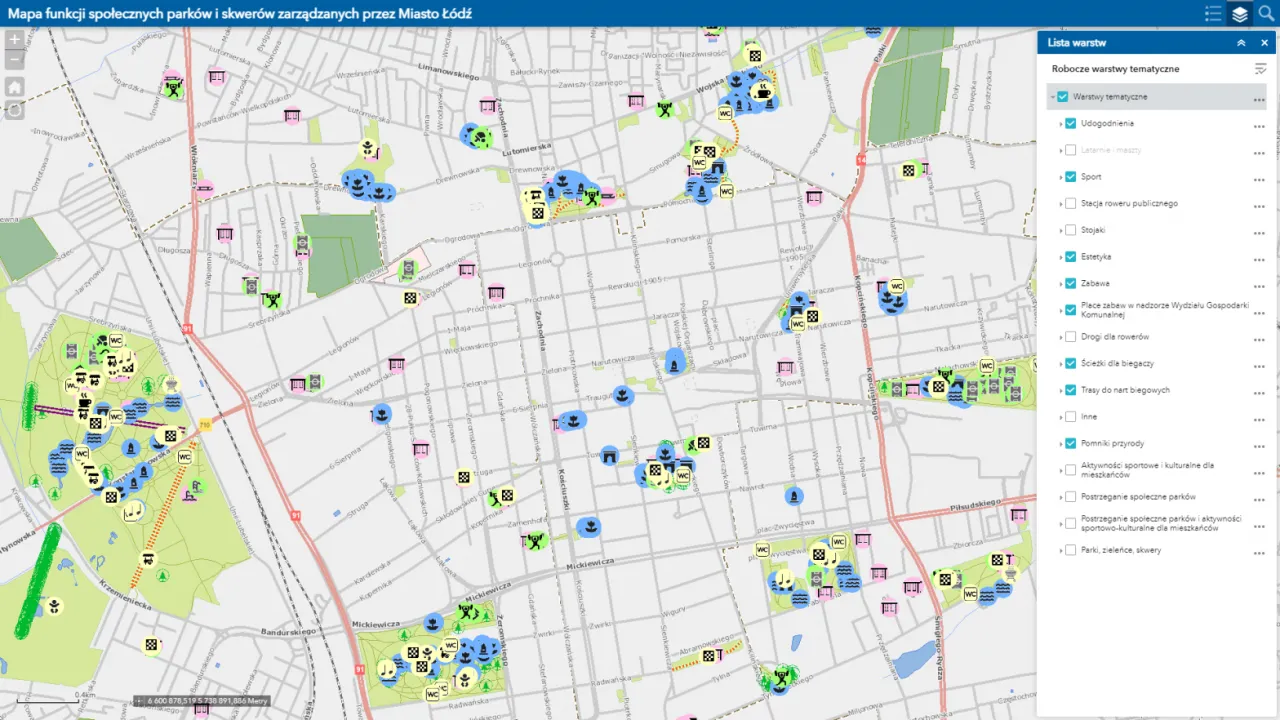Check the Stacja roweru publicznego layer
Image resolution: width=1280 pixels, height=720 pixels.
tap(1070, 203)
